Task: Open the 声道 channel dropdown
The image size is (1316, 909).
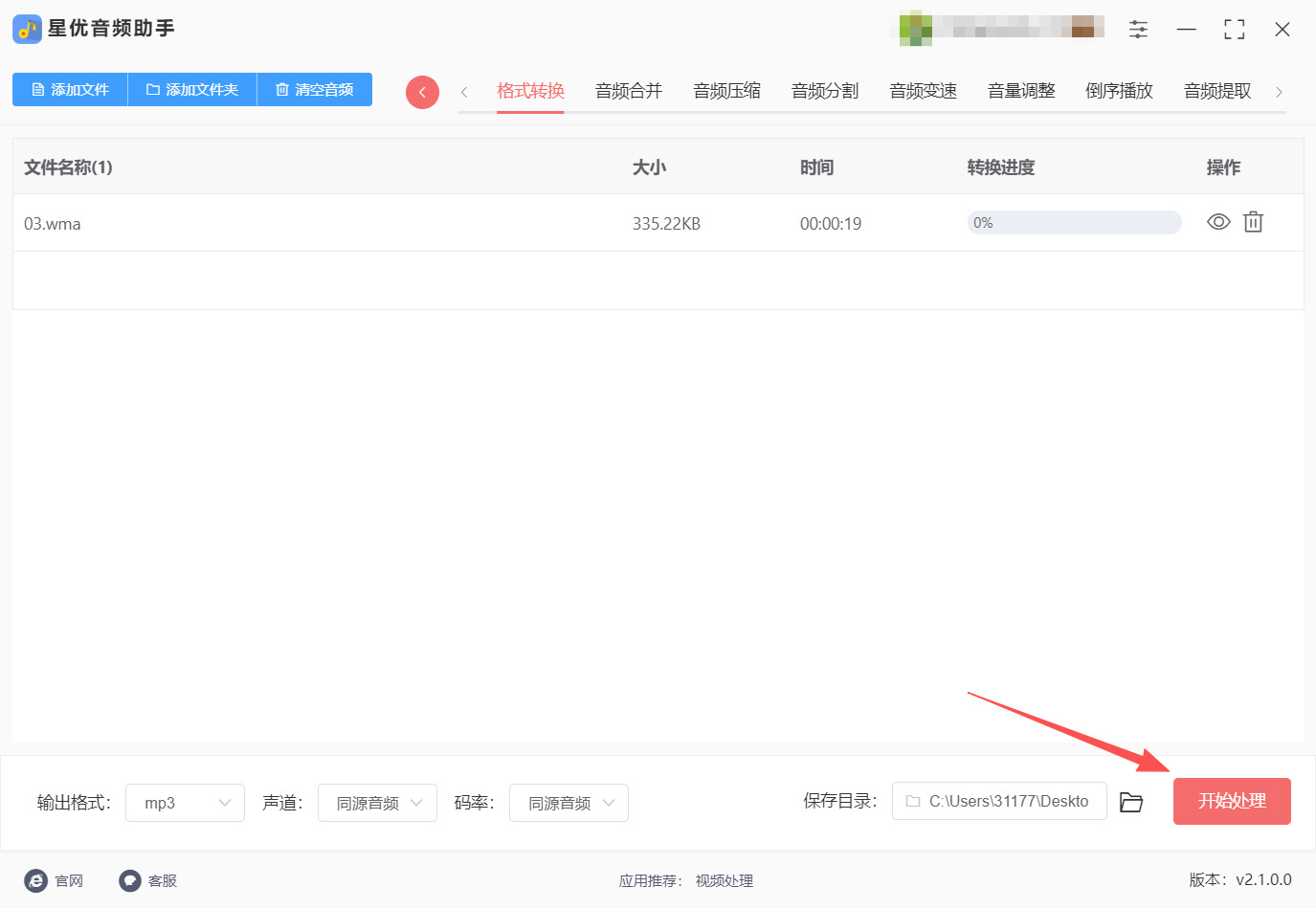Action: click(377, 803)
